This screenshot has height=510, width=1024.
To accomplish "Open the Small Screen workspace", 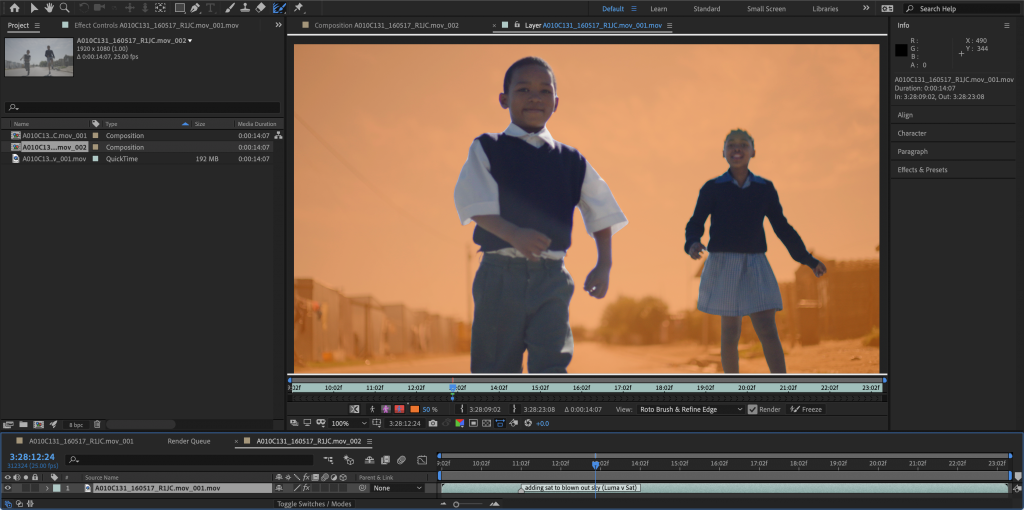I will coord(766,9).
